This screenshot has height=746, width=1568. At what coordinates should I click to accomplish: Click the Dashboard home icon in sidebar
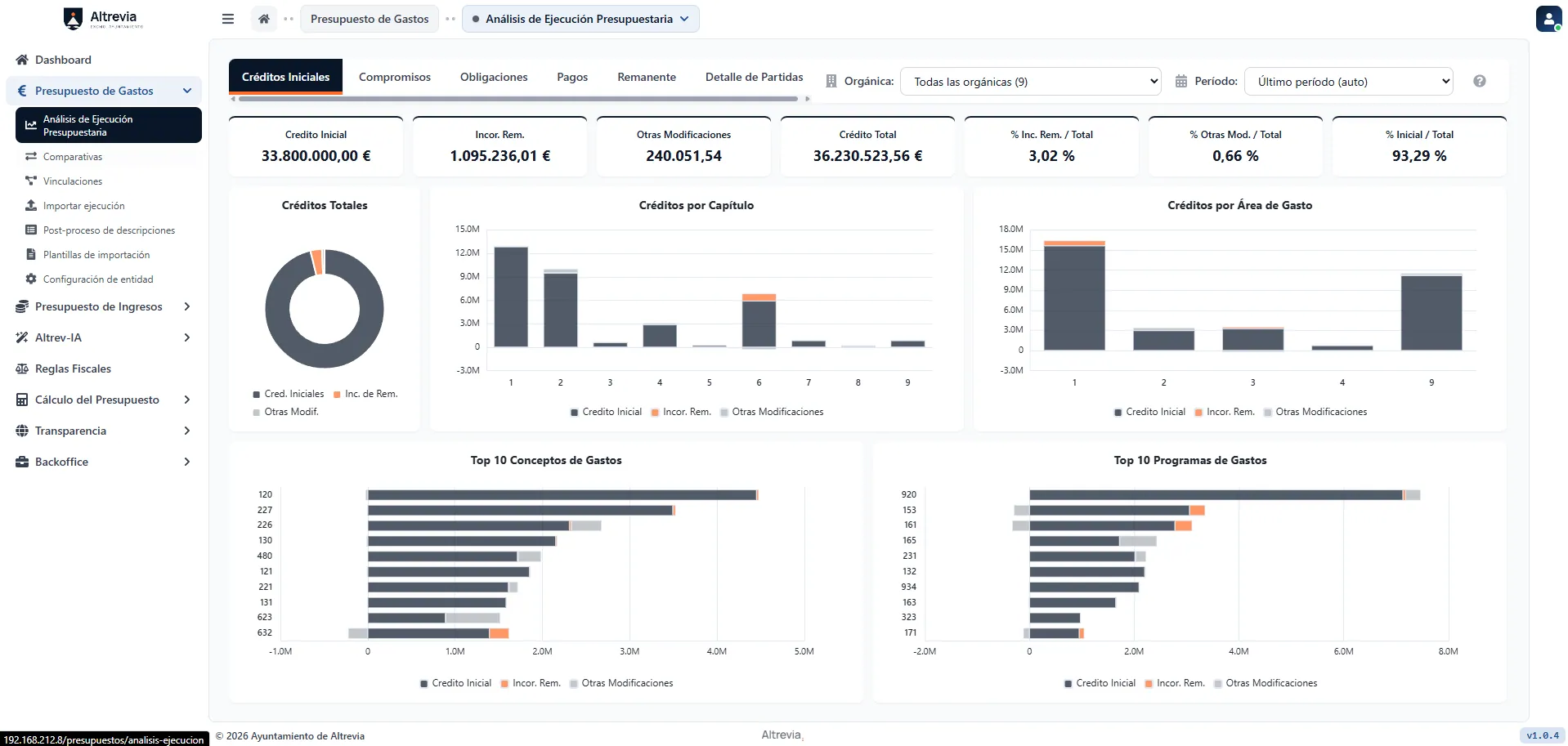(22, 60)
